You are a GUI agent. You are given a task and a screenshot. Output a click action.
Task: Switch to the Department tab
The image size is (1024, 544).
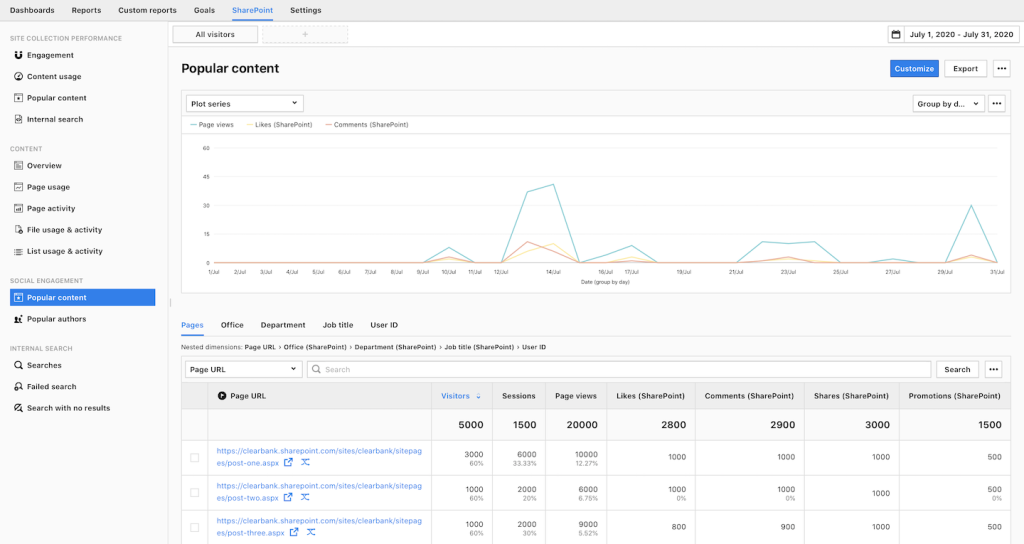283,325
